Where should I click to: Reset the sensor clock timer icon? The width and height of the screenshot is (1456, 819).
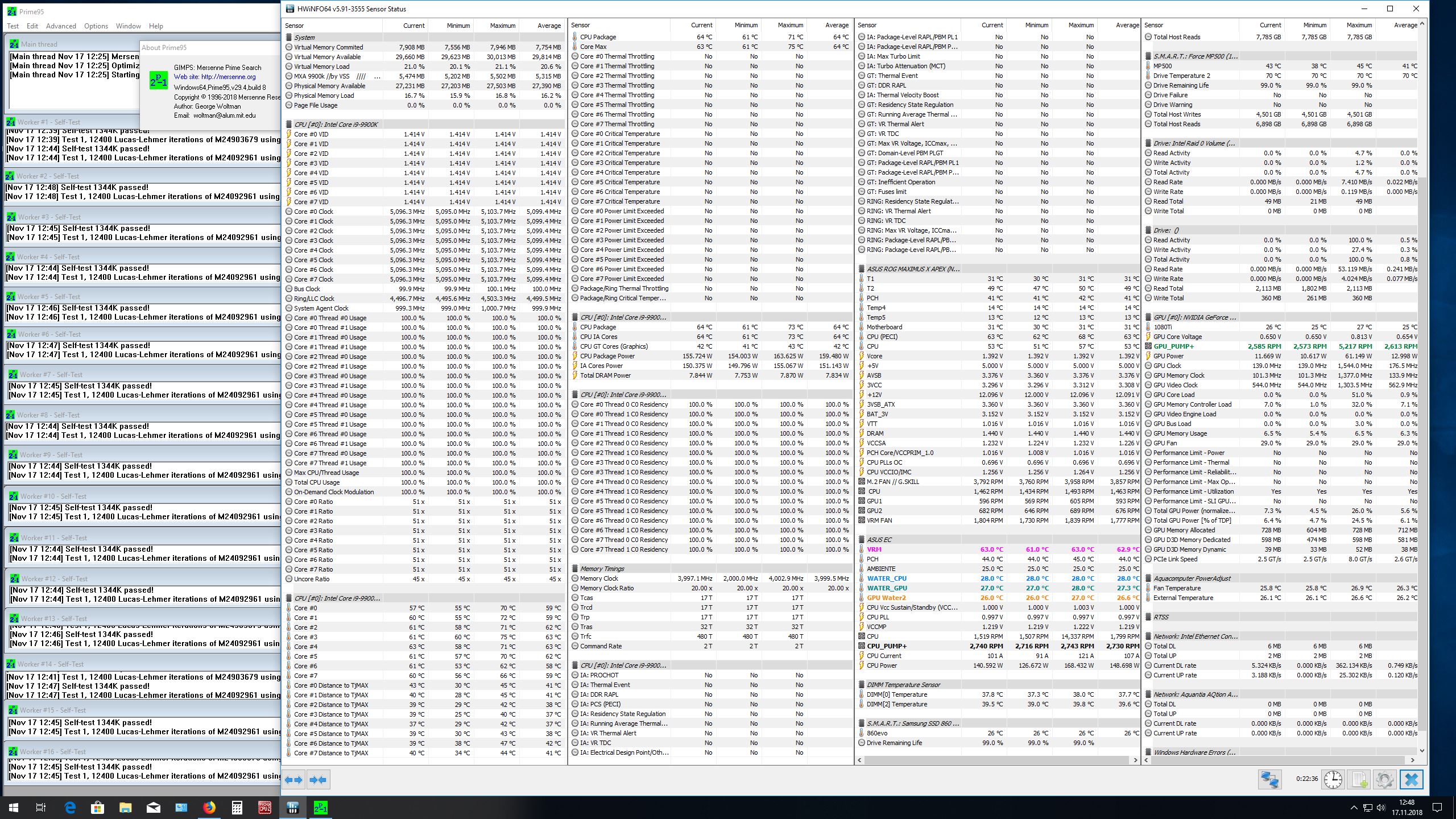[x=1333, y=779]
